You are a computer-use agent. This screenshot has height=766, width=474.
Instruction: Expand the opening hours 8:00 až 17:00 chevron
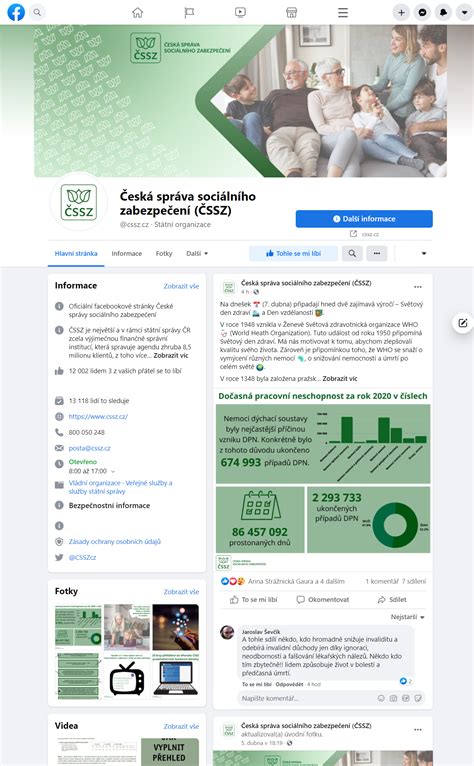point(113,471)
